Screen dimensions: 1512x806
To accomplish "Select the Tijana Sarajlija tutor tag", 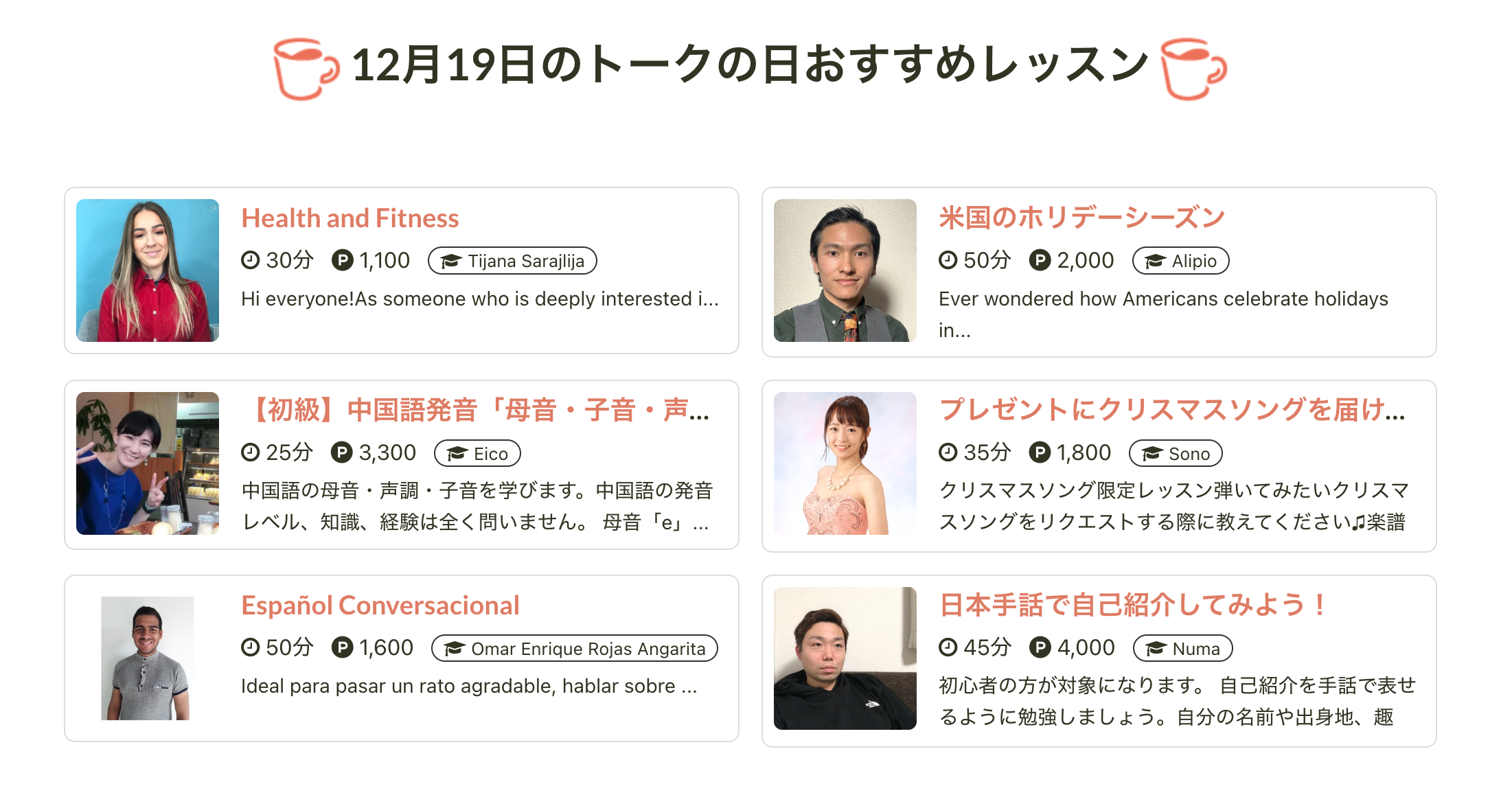I will (x=512, y=261).
